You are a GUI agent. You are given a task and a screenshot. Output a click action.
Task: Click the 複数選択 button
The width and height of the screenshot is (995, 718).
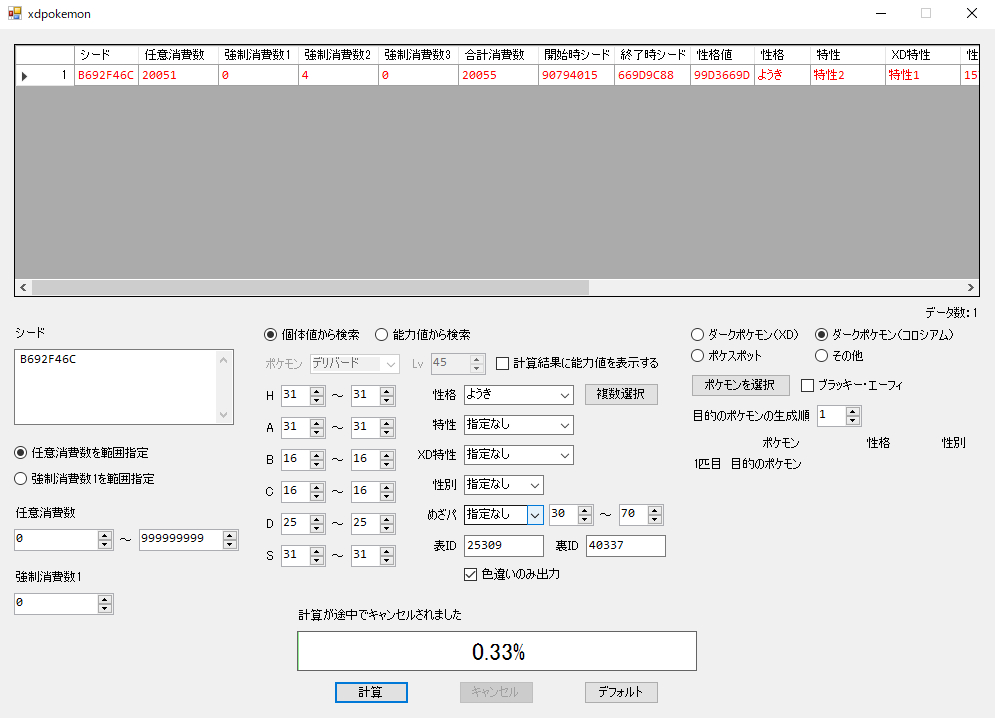click(x=621, y=394)
